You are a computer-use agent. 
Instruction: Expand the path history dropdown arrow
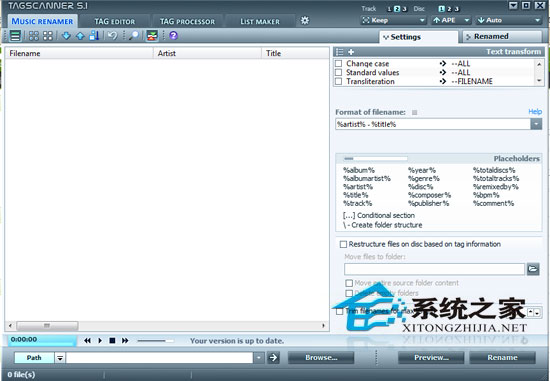(x=259, y=357)
